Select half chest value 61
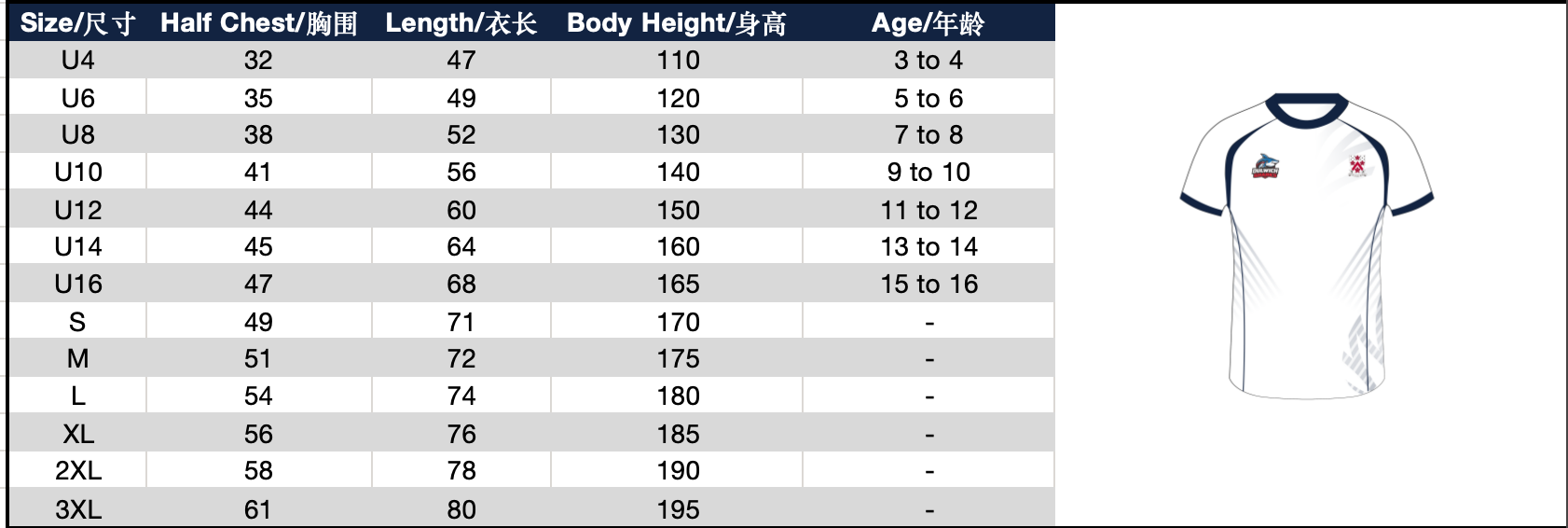 pyautogui.click(x=258, y=509)
